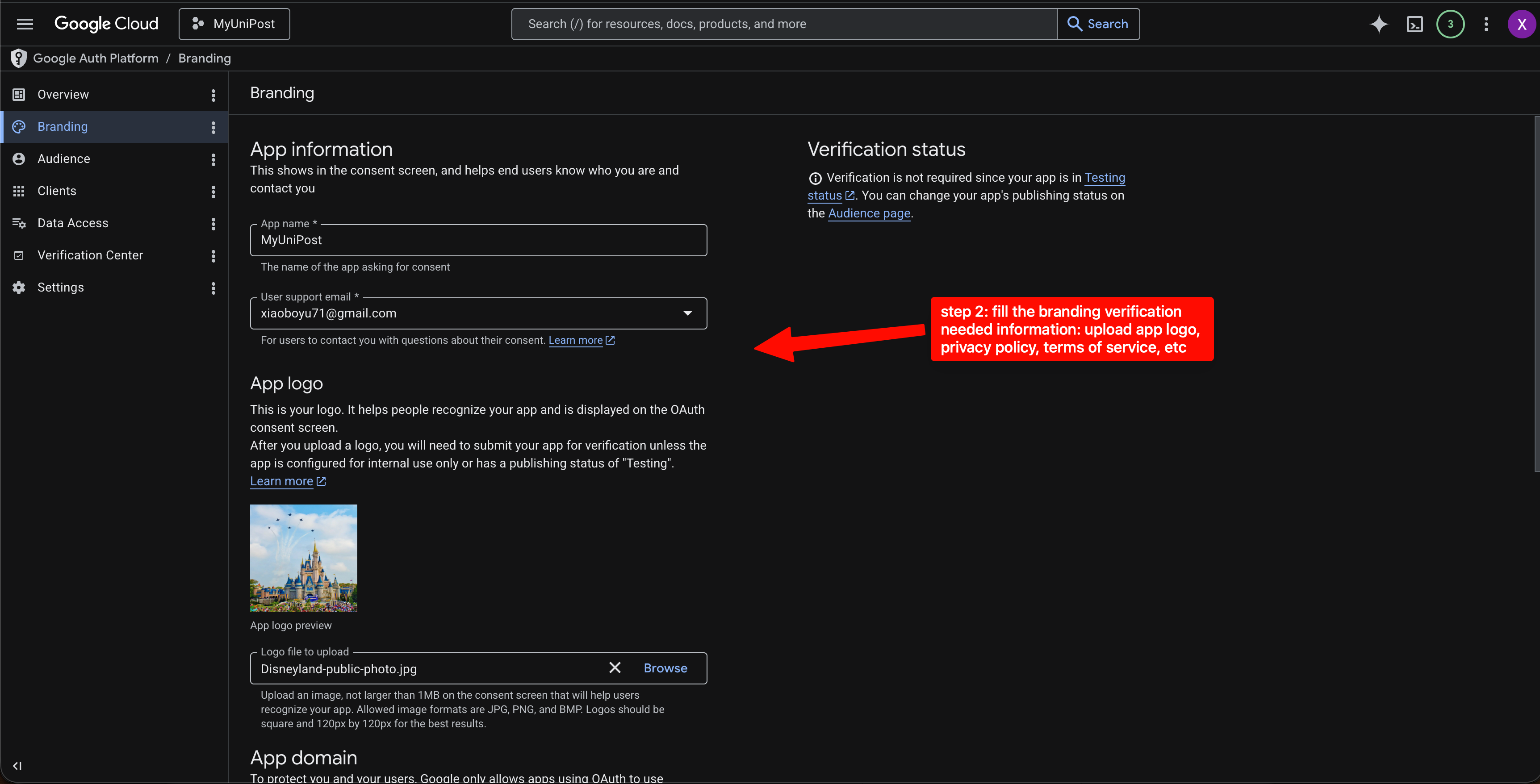Open the Audience page link
The width and height of the screenshot is (1540, 784).
click(869, 213)
